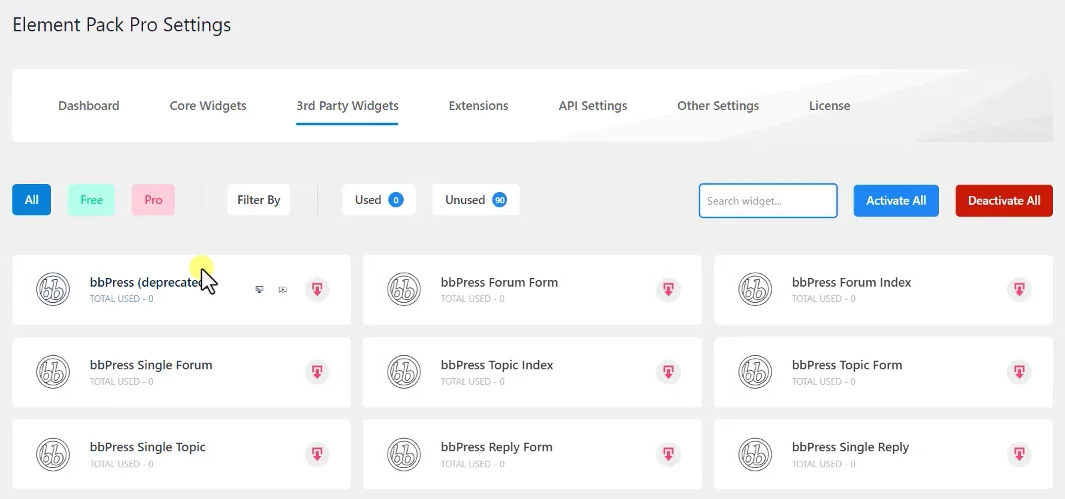
Task: Open the API Settings tab
Action: click(x=593, y=106)
